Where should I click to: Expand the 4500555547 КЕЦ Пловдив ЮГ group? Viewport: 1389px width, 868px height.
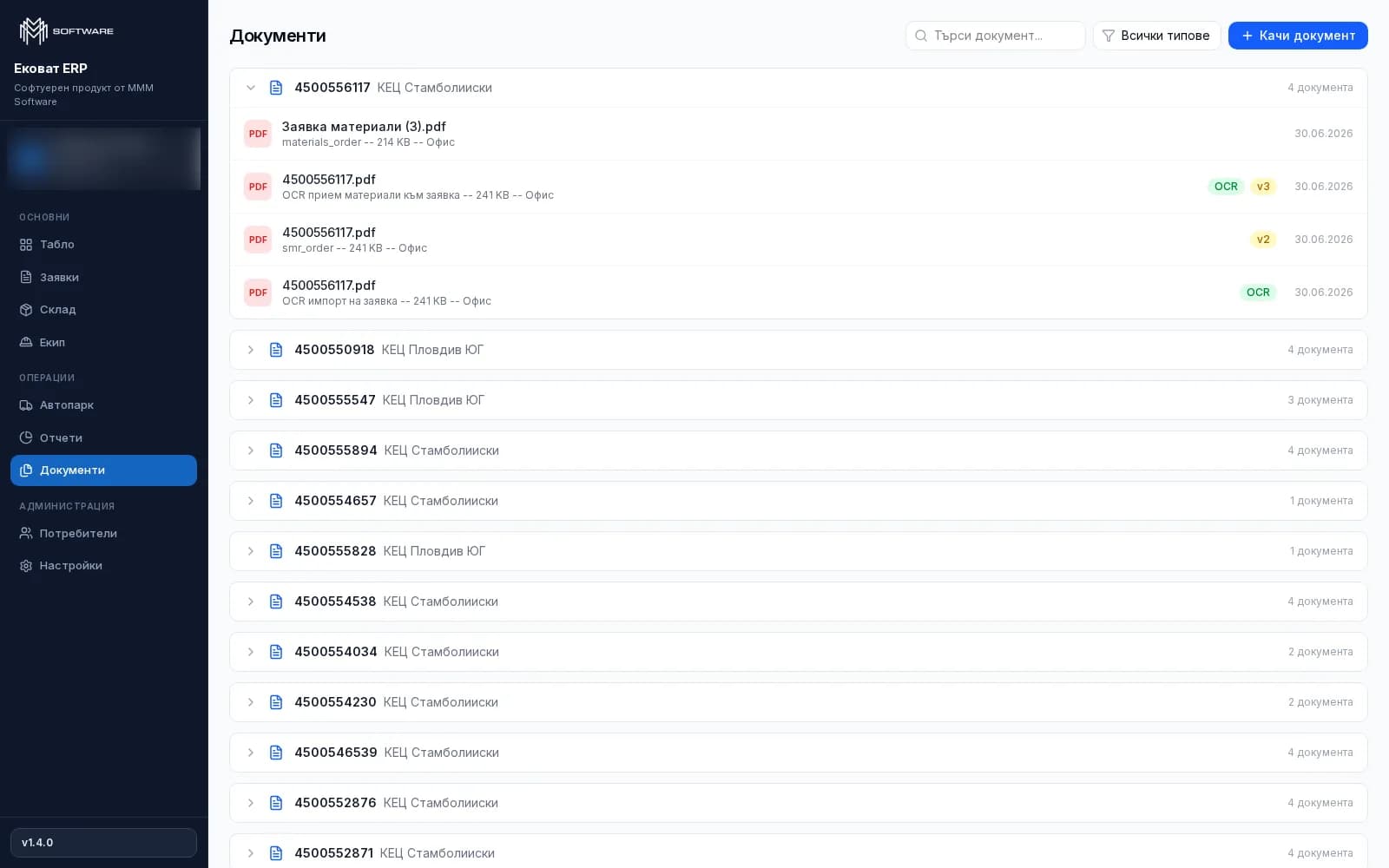(251, 400)
